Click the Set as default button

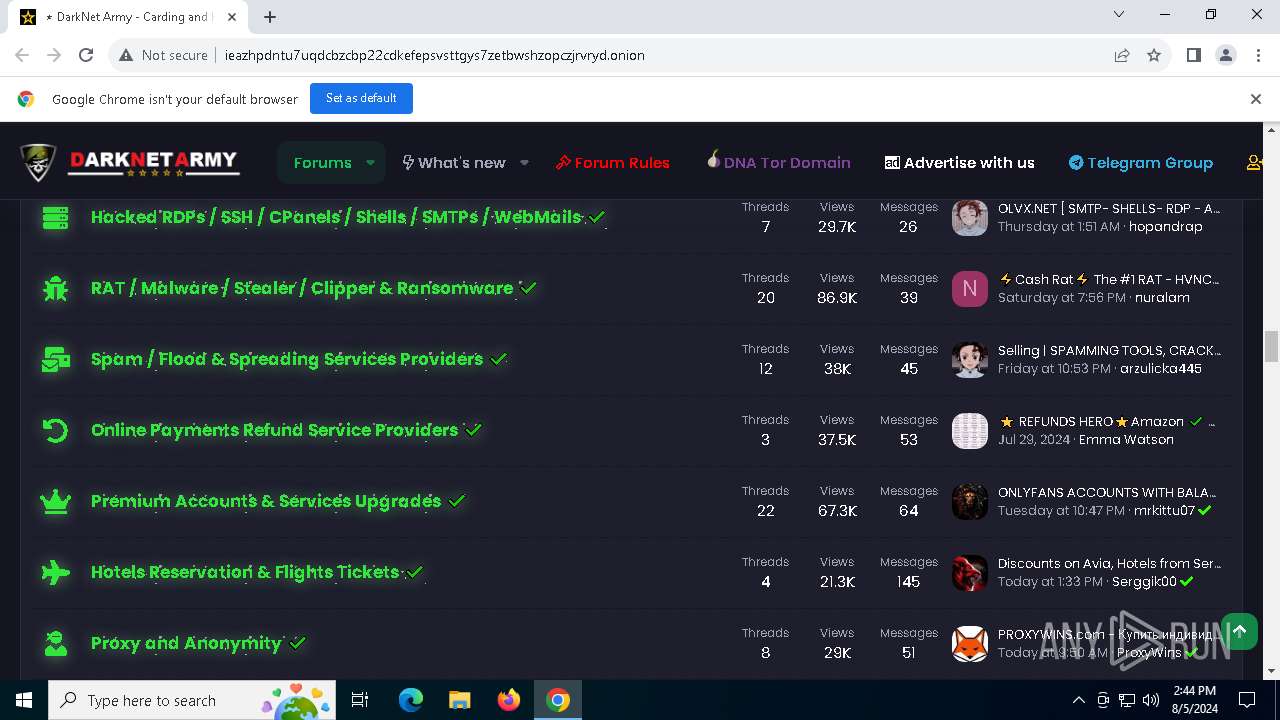coord(361,98)
